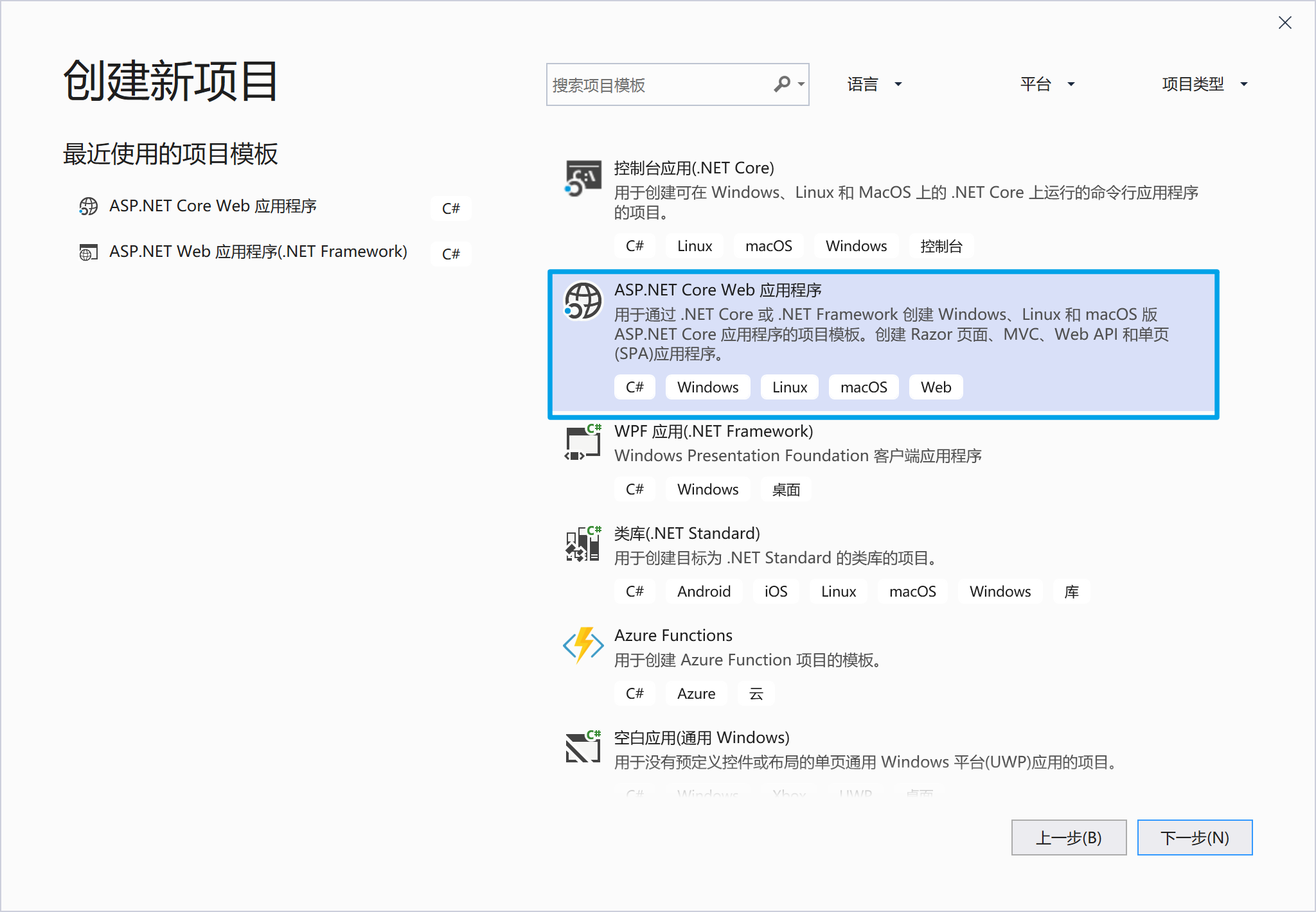Click the ASP.NET Core Web globe icon

pos(582,302)
